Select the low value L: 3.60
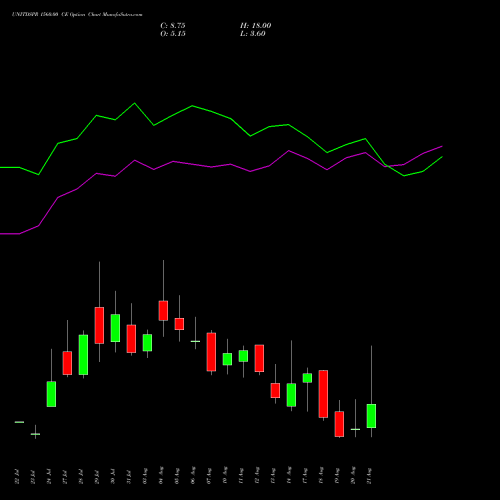This screenshot has height=500, width=500. point(253,34)
